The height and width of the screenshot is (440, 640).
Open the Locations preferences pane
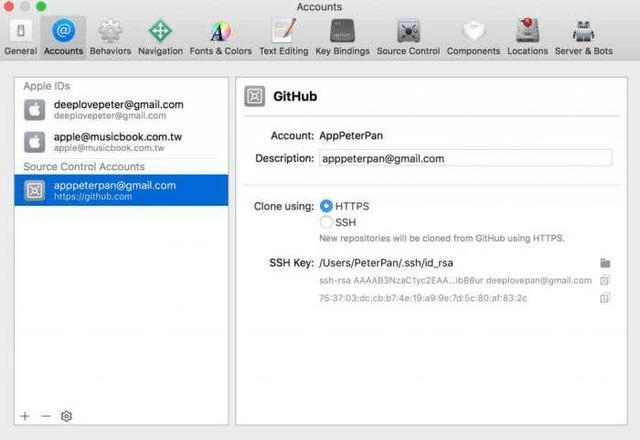[527, 38]
